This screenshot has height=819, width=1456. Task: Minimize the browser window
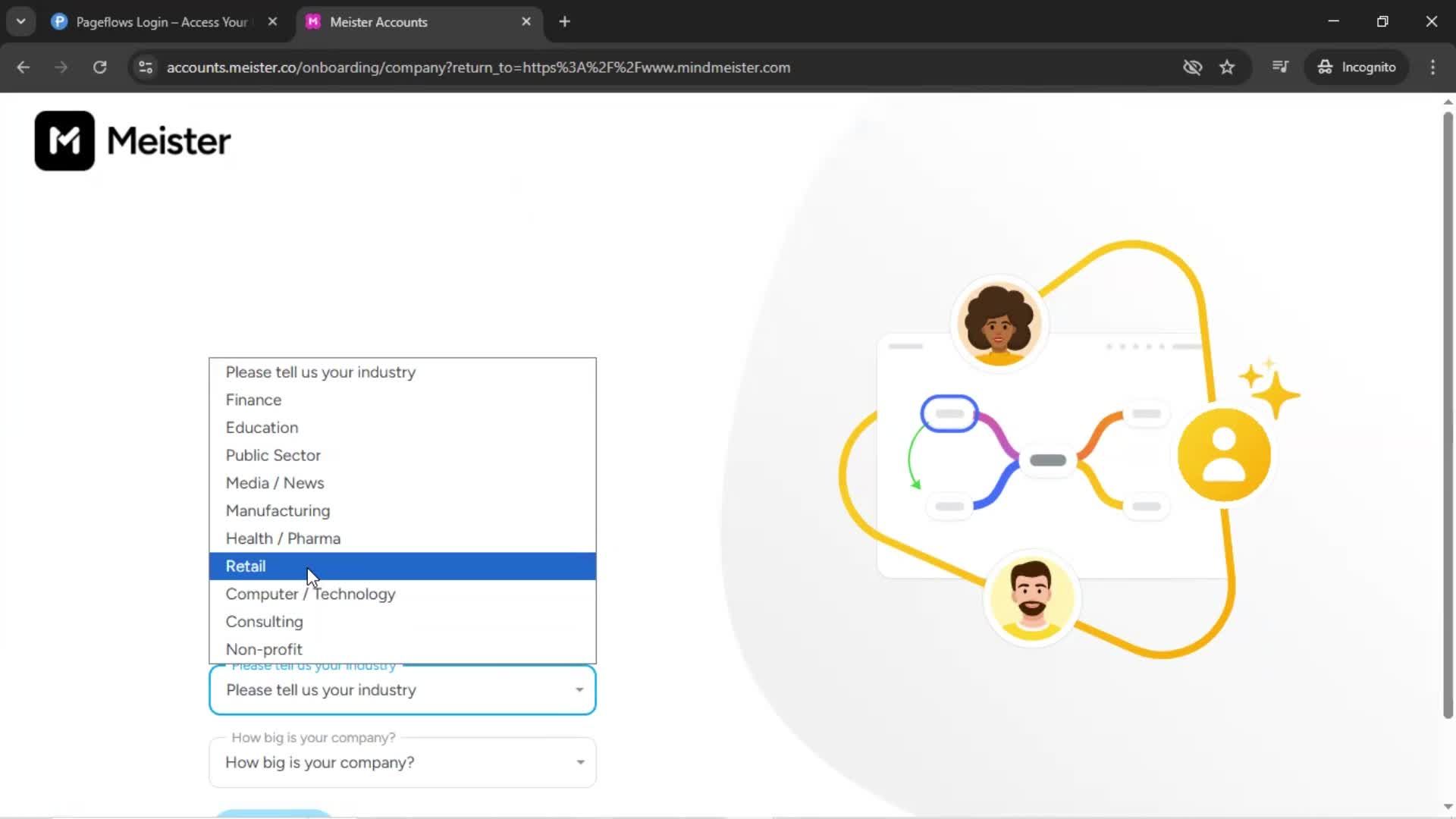1333,21
